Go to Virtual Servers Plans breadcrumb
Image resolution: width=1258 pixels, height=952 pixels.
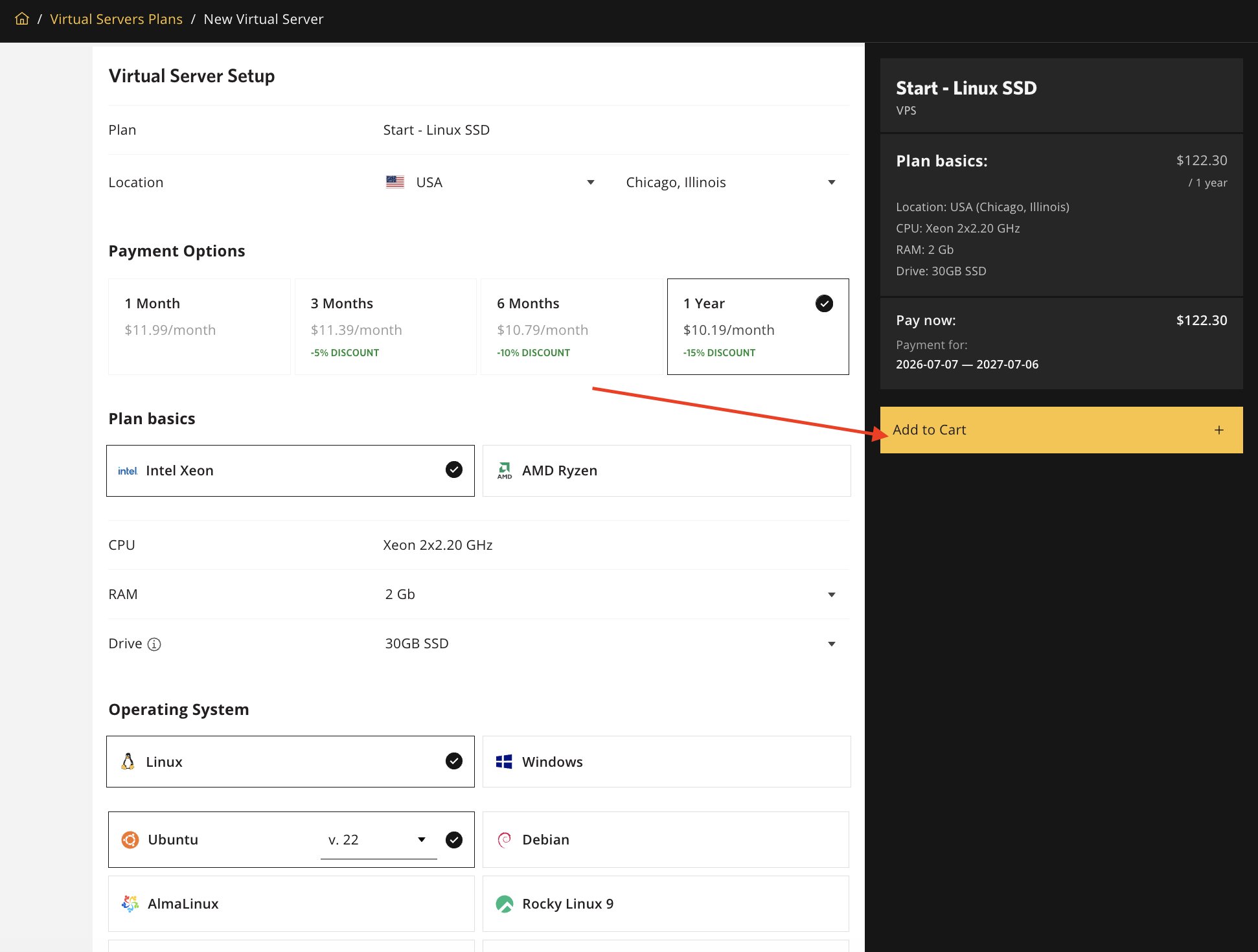(x=116, y=19)
